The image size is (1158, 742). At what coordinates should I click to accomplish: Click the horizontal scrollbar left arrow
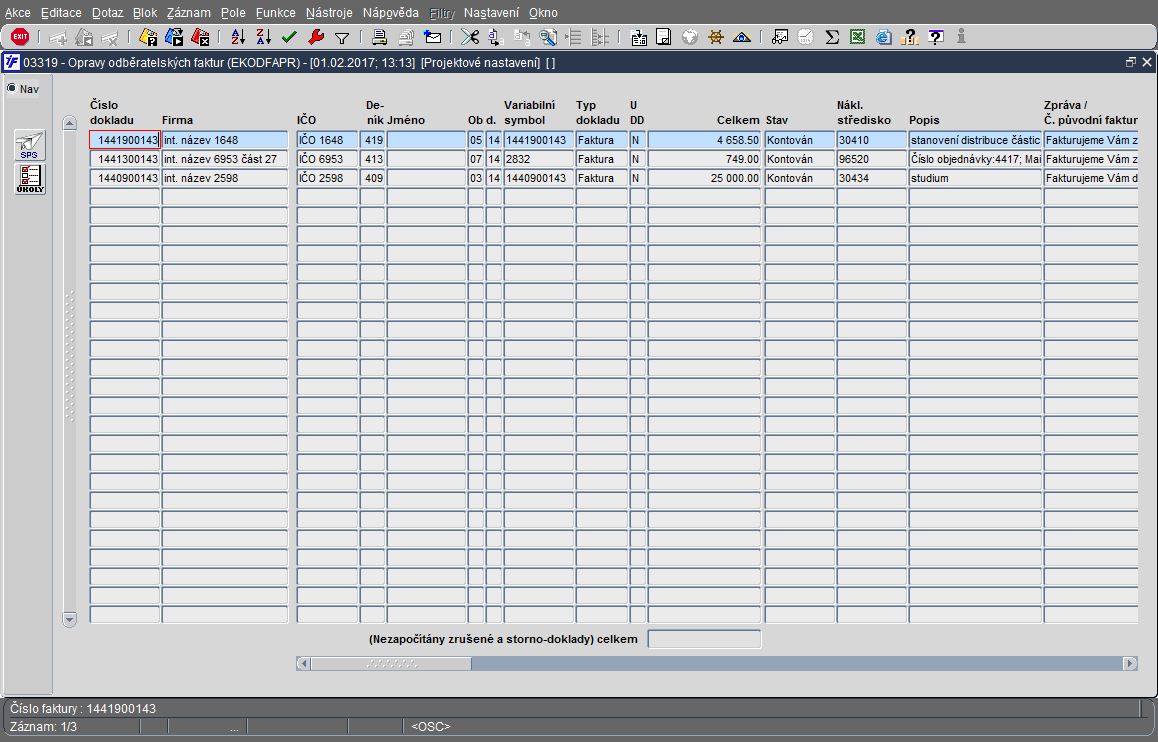click(x=304, y=663)
